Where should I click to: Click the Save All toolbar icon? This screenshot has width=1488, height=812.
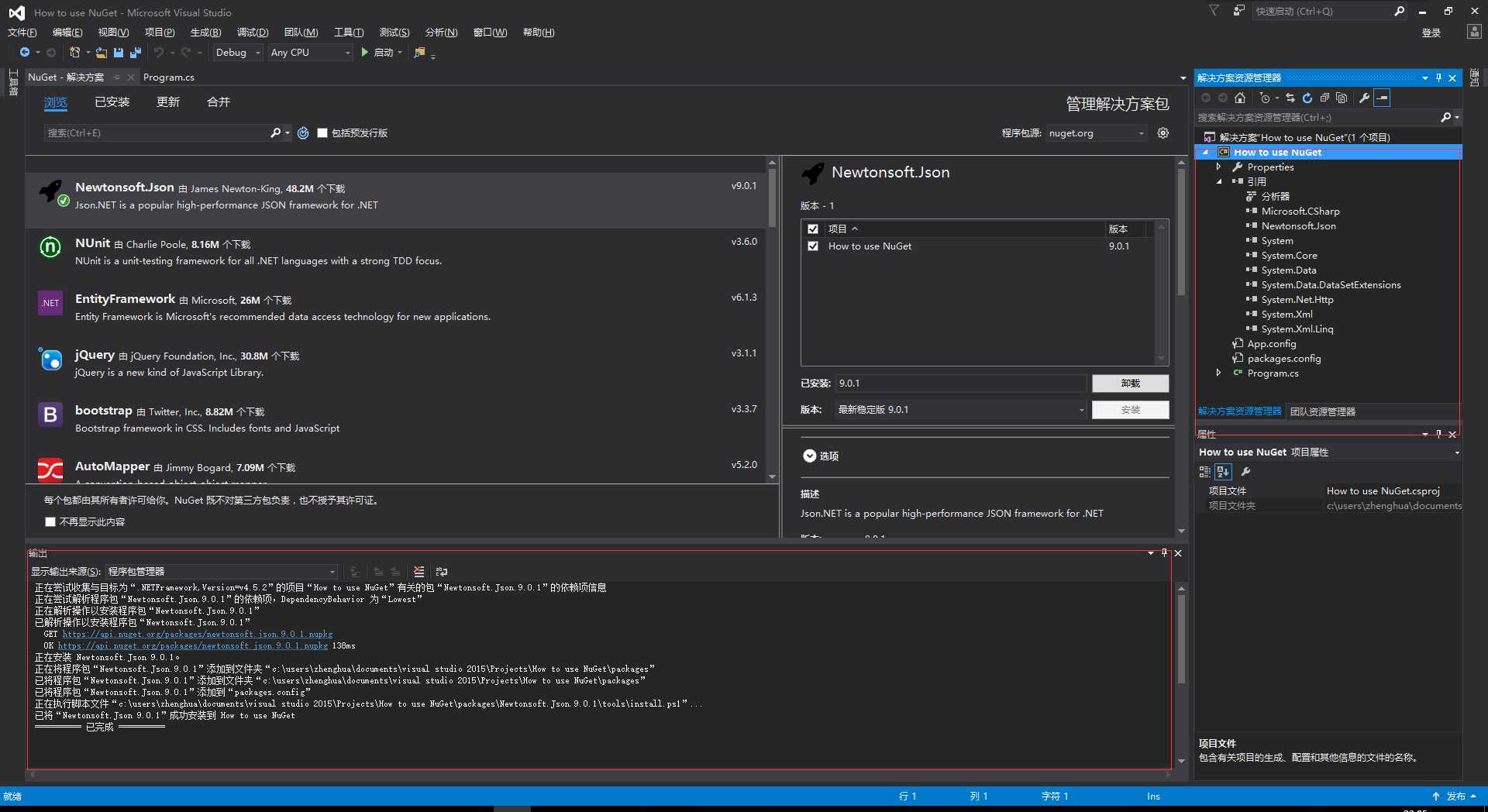(136, 52)
